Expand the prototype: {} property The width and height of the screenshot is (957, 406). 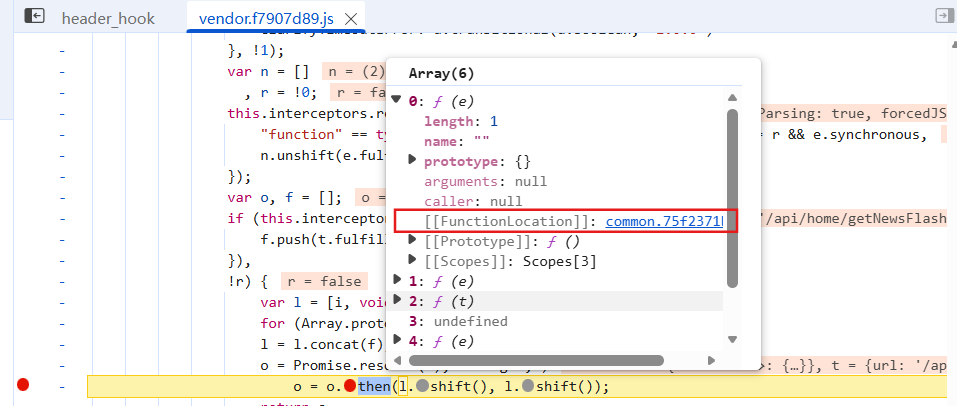pos(412,160)
